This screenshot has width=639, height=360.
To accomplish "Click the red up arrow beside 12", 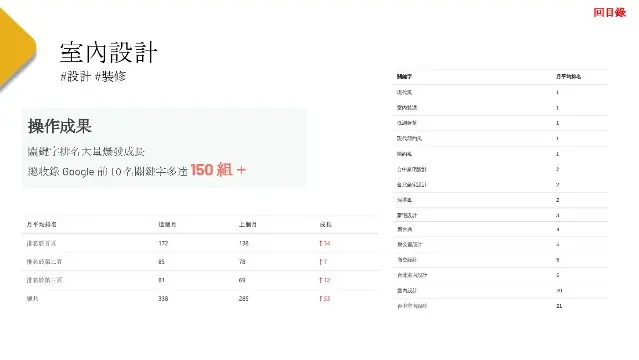I will (x=321, y=280).
